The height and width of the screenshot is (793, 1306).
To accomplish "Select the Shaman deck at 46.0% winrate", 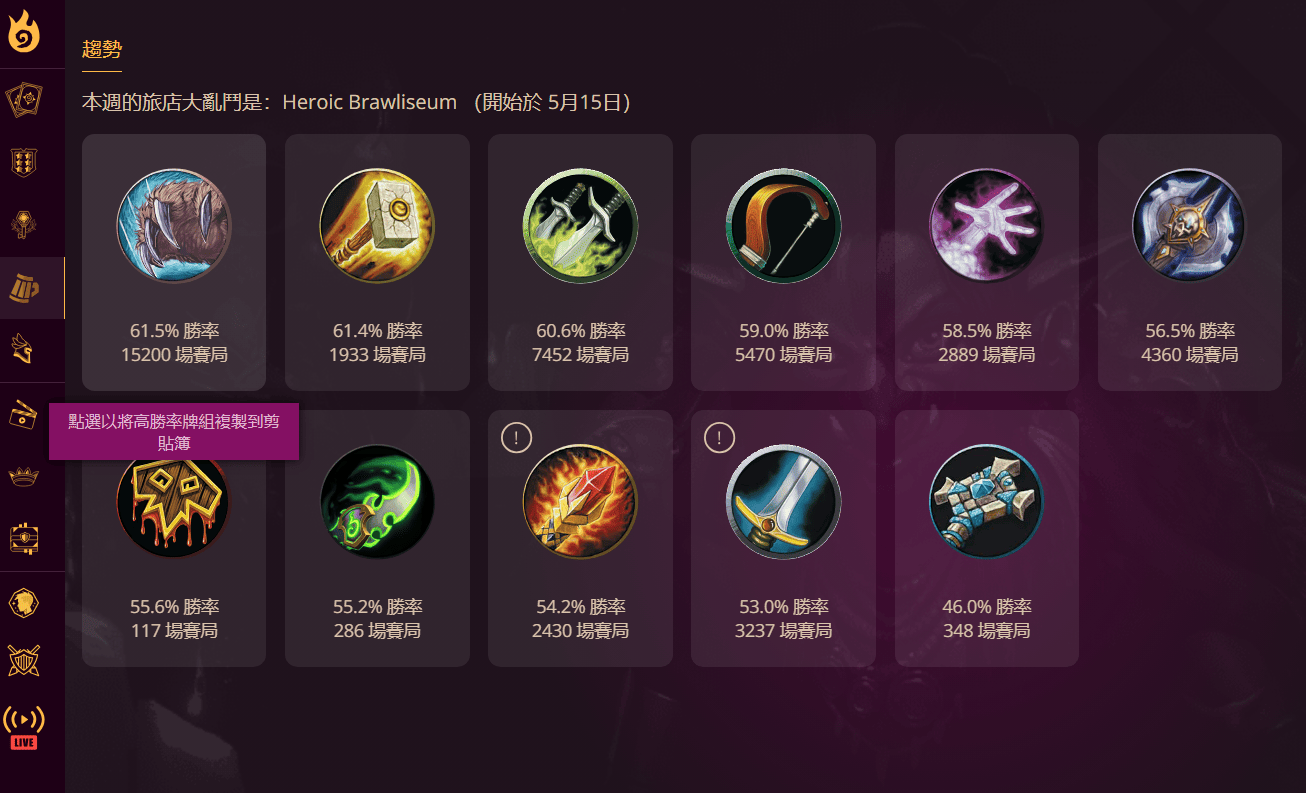I will [987, 538].
